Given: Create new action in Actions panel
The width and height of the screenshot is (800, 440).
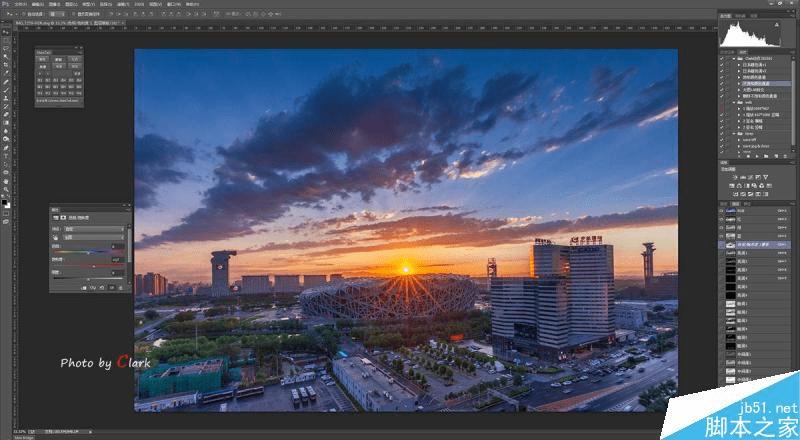Looking at the screenshot, I should coord(776,156).
